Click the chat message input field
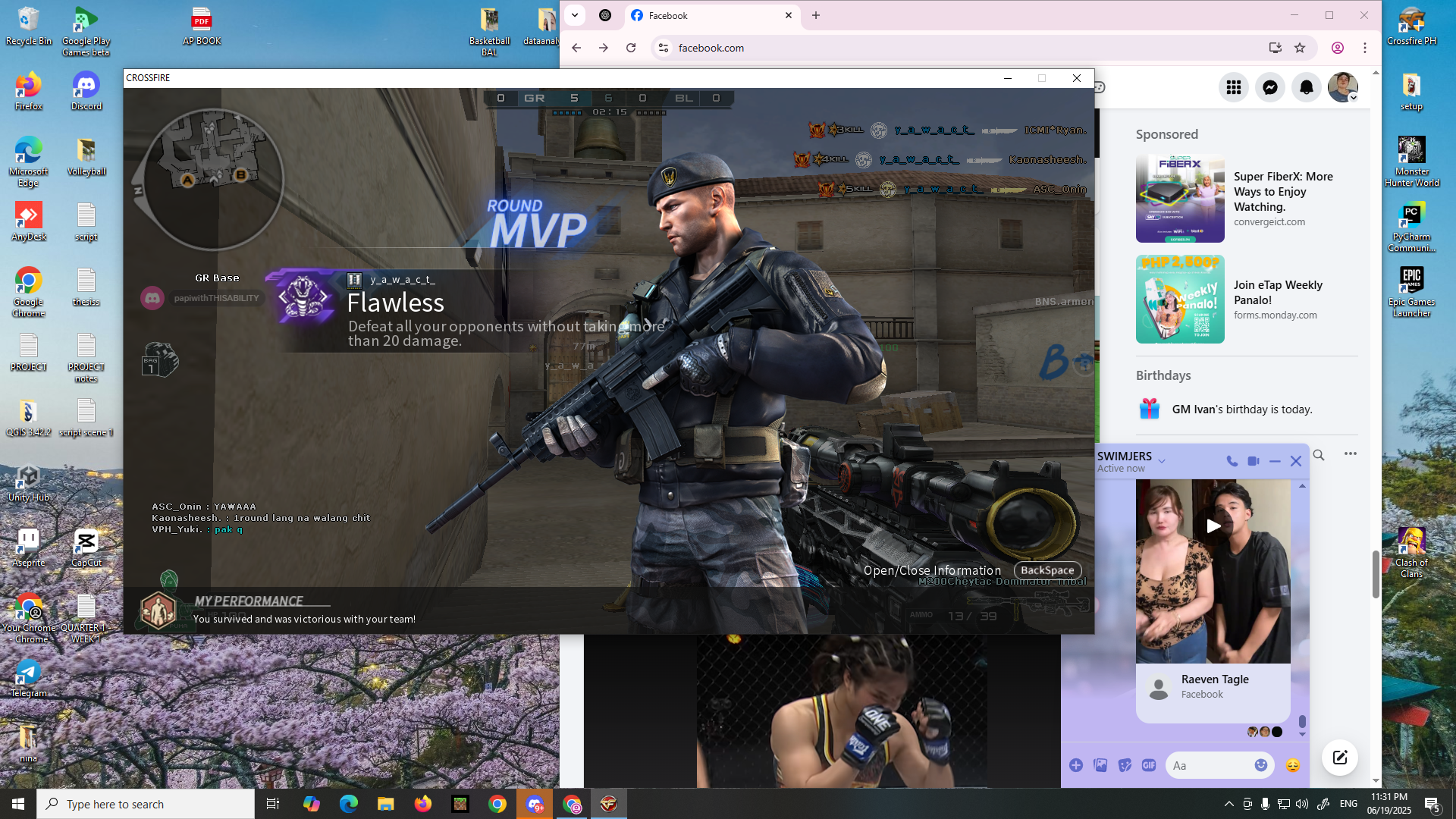The width and height of the screenshot is (1456, 819). [1210, 765]
